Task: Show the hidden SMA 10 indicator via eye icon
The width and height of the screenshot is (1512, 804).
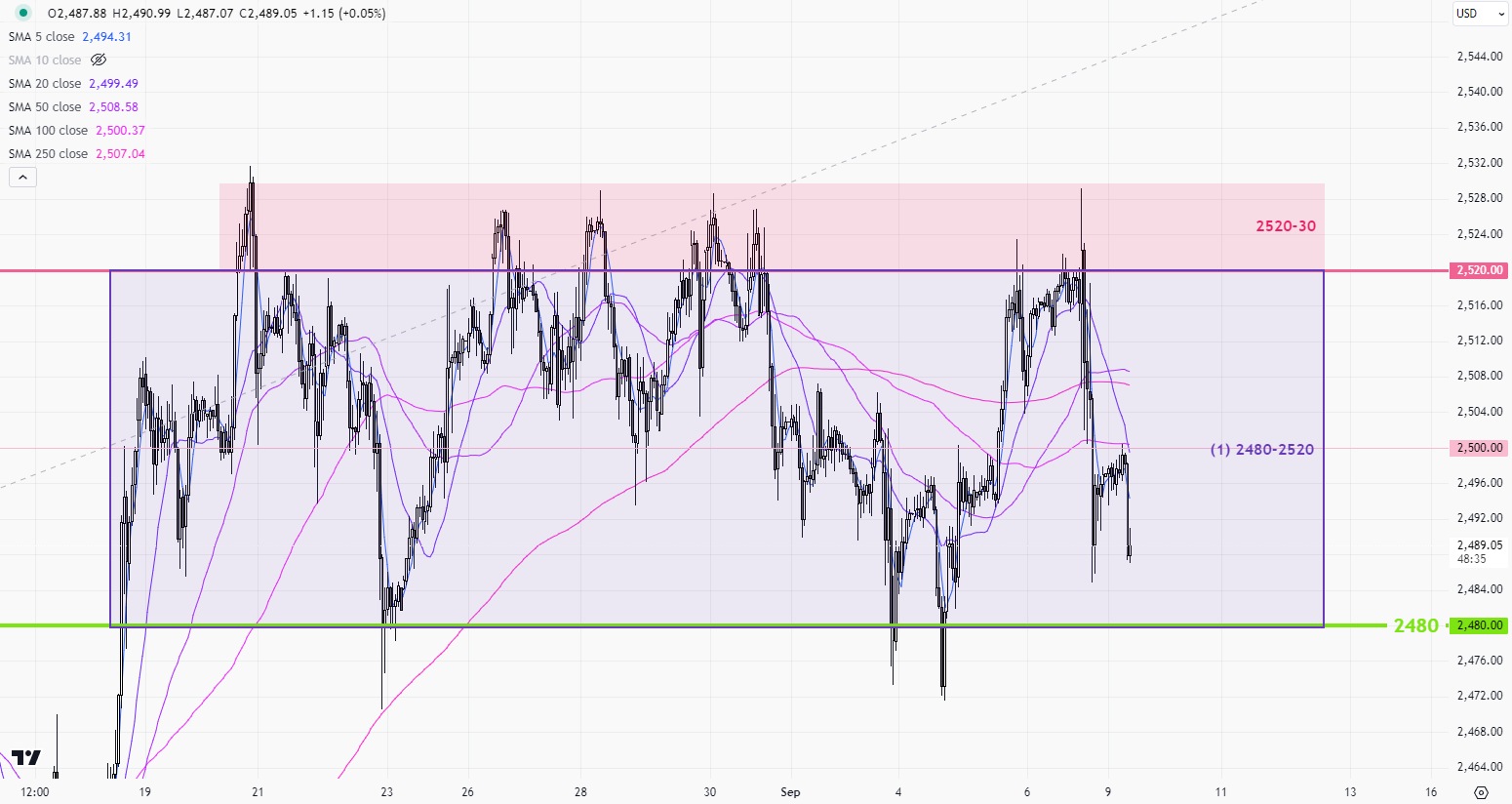Action: [x=99, y=60]
